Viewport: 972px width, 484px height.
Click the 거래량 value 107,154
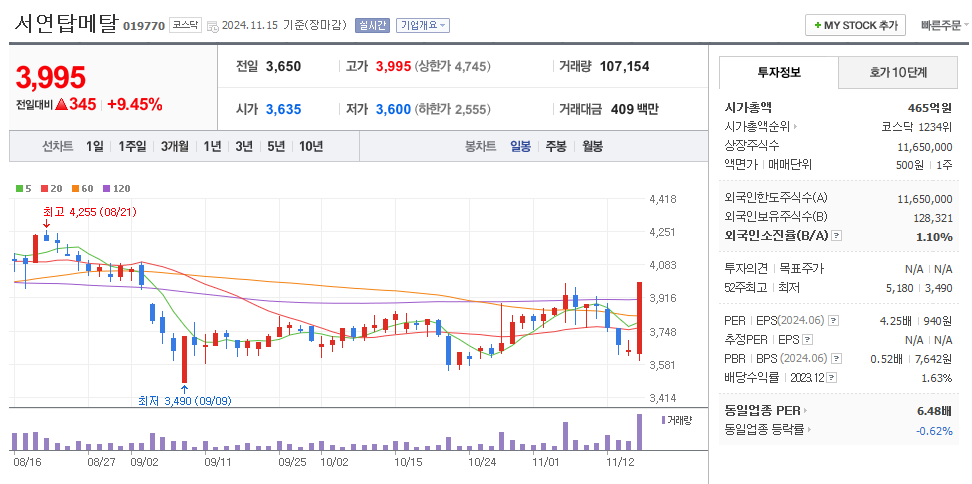[x=625, y=66]
